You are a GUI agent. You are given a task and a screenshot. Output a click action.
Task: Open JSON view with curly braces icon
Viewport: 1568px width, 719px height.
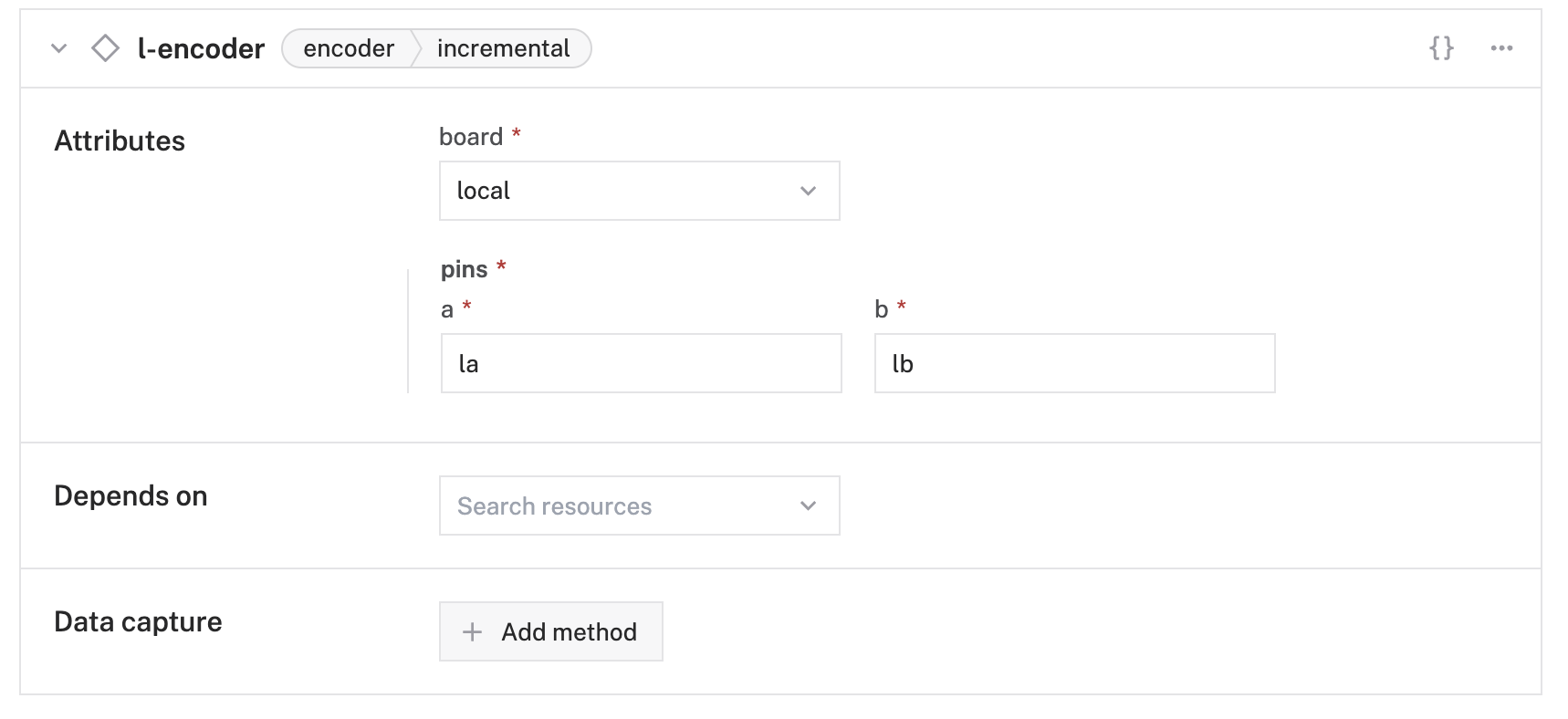coord(1441,48)
